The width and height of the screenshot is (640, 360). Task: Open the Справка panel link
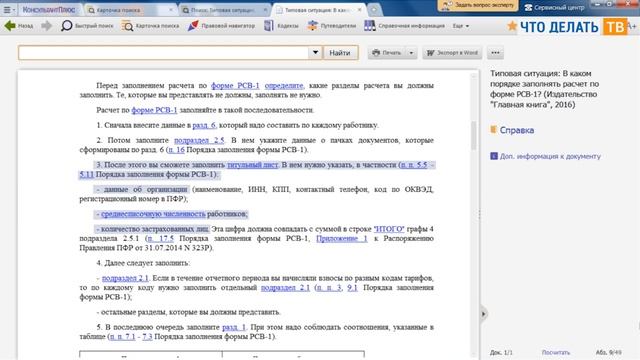(x=517, y=130)
